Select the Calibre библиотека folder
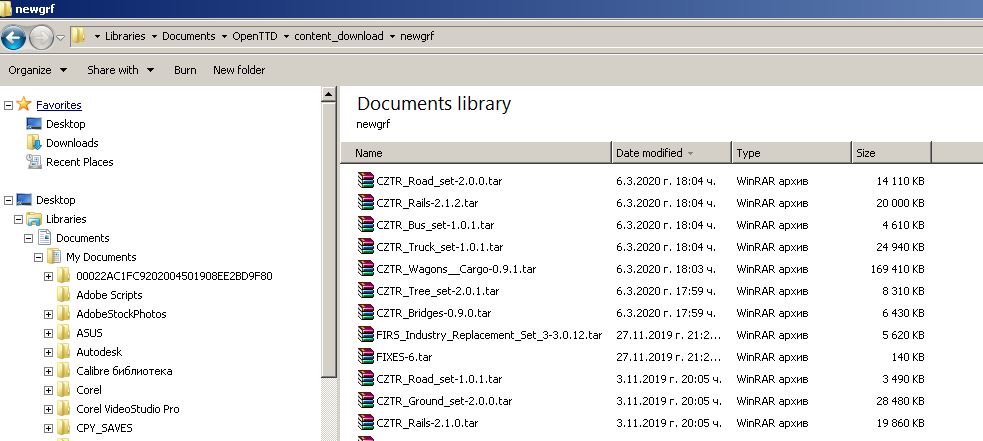 coord(124,371)
